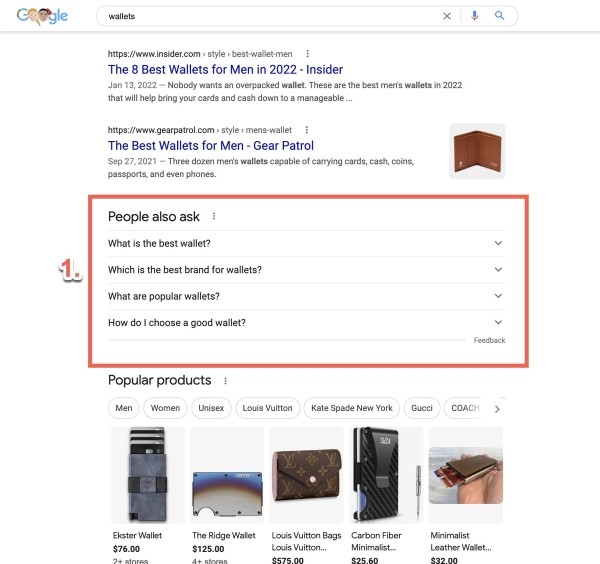Expand 'What is the best wallet?' question
The image size is (600, 564).
coord(307,243)
